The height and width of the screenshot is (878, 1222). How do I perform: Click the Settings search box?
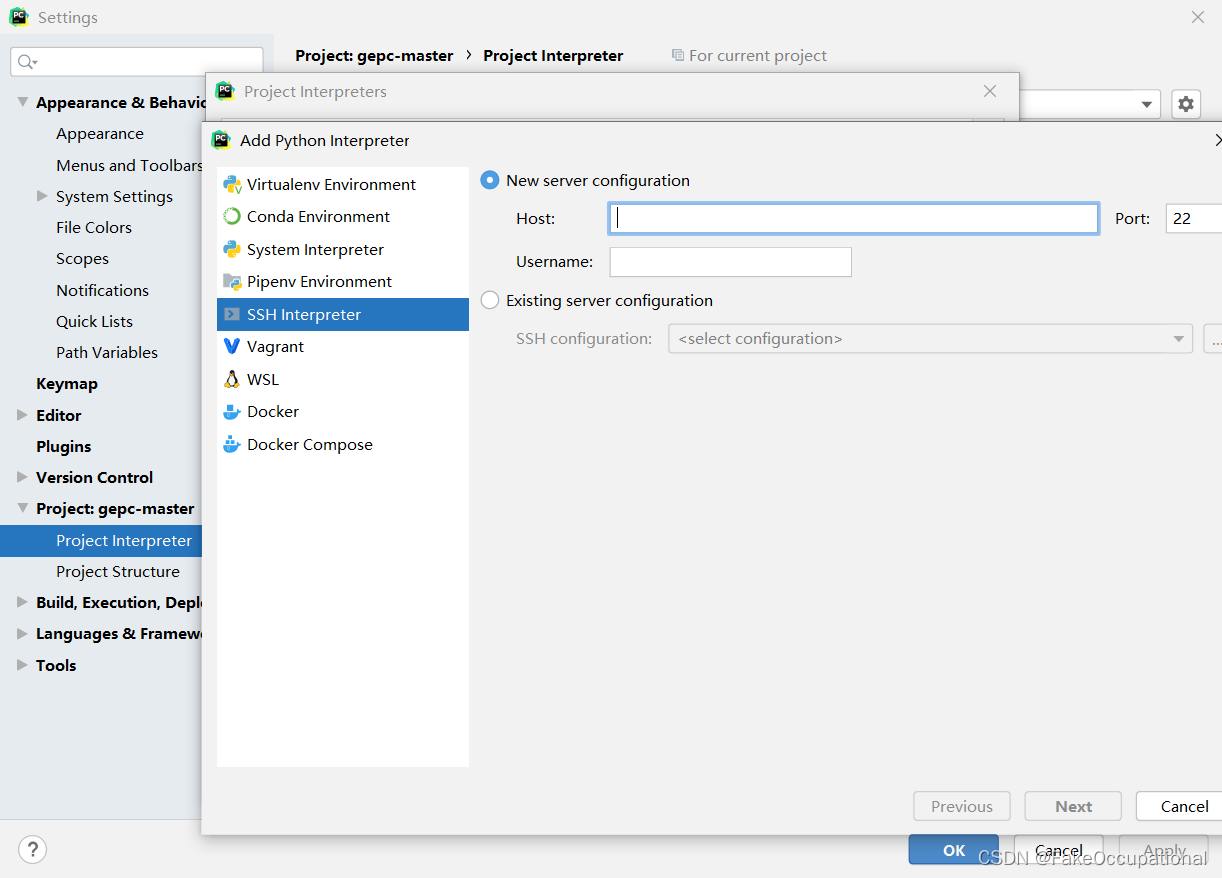click(137, 61)
